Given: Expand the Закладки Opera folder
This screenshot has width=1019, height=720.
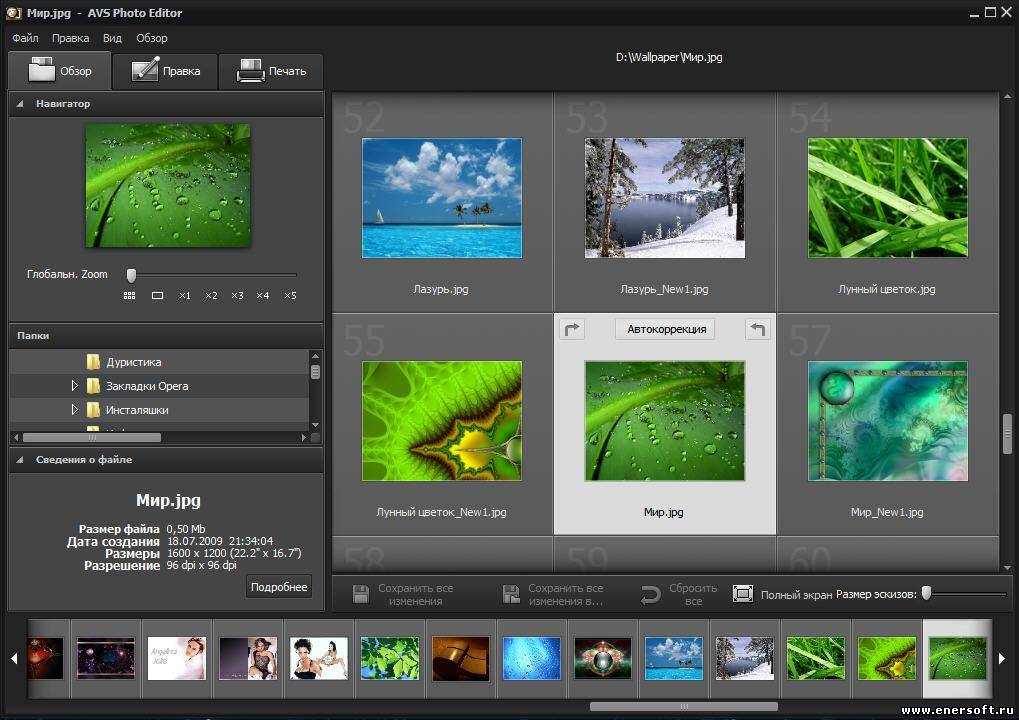Looking at the screenshot, I should [x=74, y=385].
